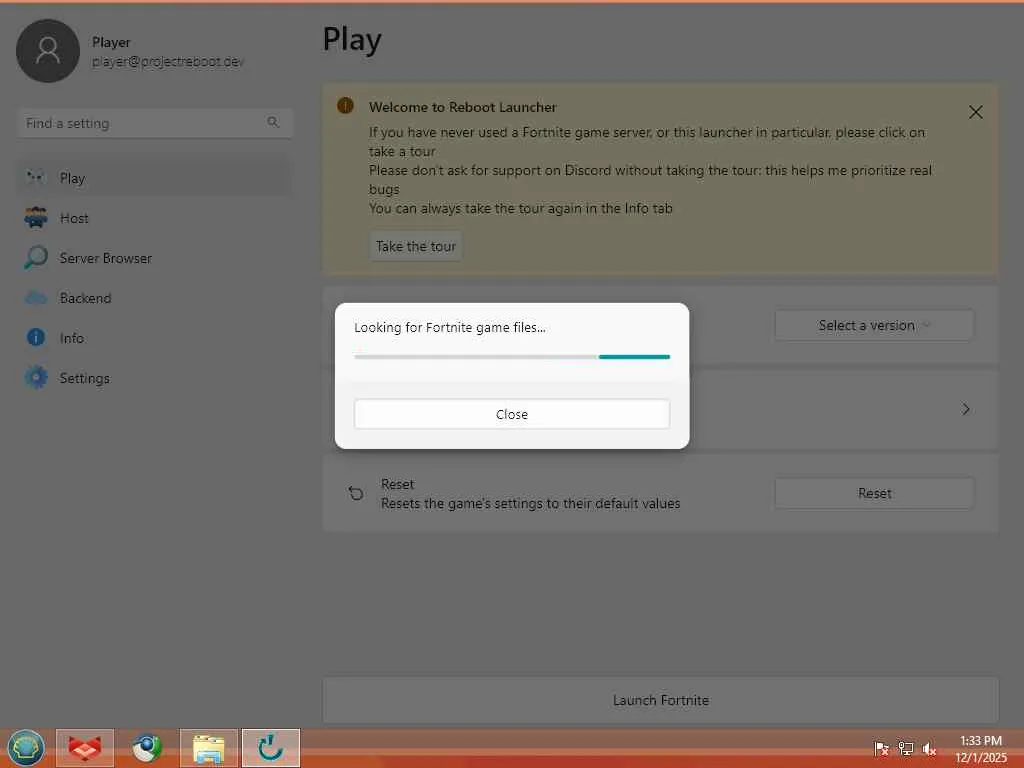
Task: Open network tray icon
Action: 905,748
